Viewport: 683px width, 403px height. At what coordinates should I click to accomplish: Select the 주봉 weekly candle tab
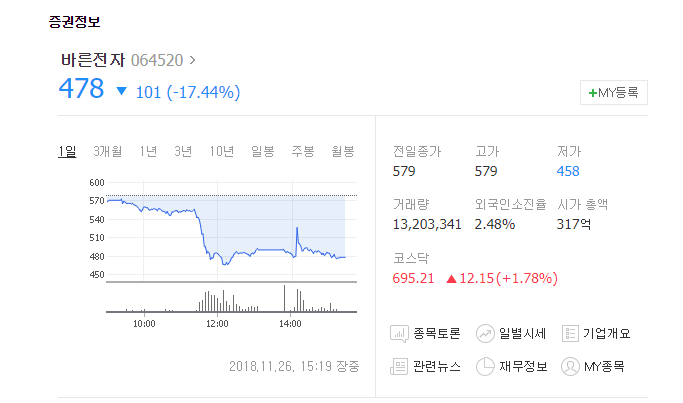[x=303, y=151]
